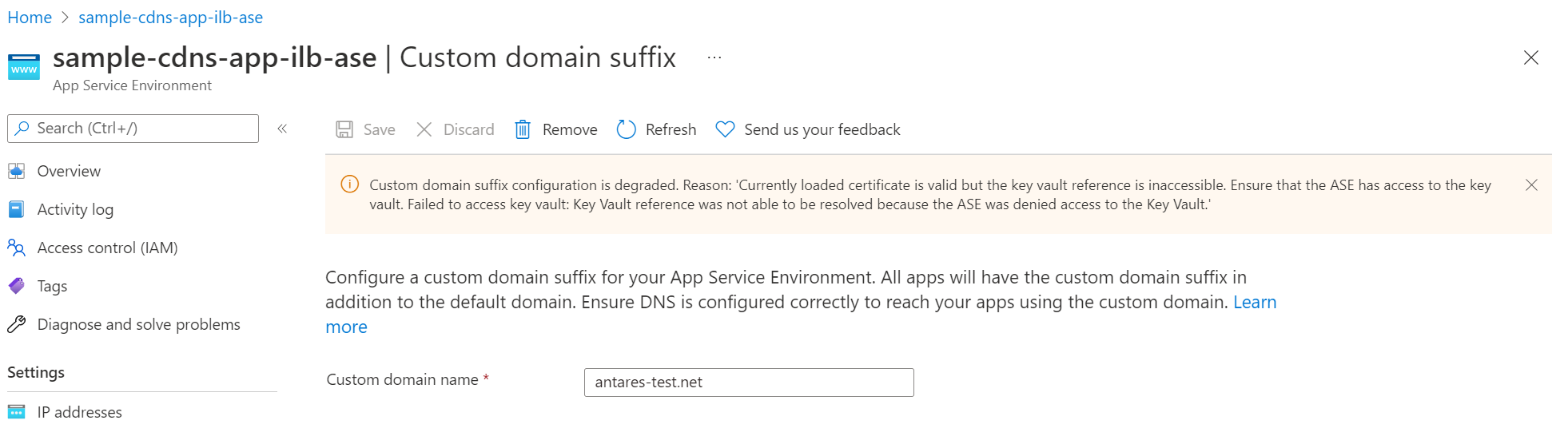Click the Access control people icon

click(17, 248)
